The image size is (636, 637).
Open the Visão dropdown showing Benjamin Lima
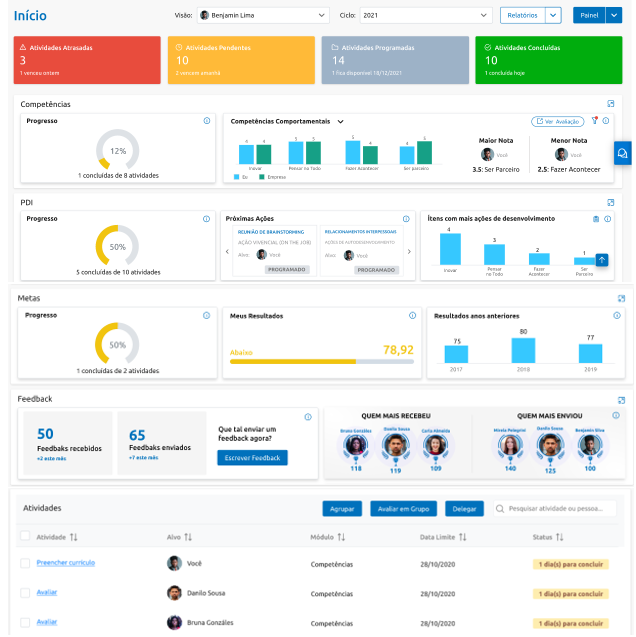coord(263,15)
